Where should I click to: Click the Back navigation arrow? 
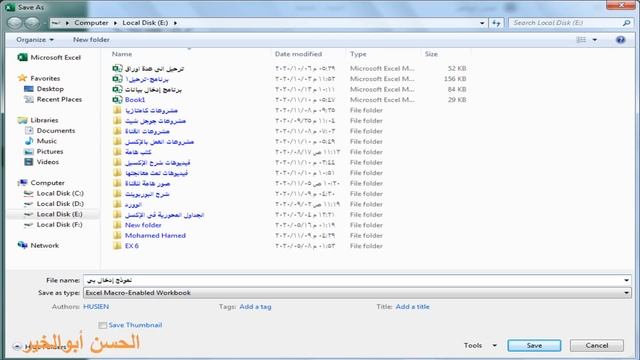pyautogui.click(x=15, y=23)
